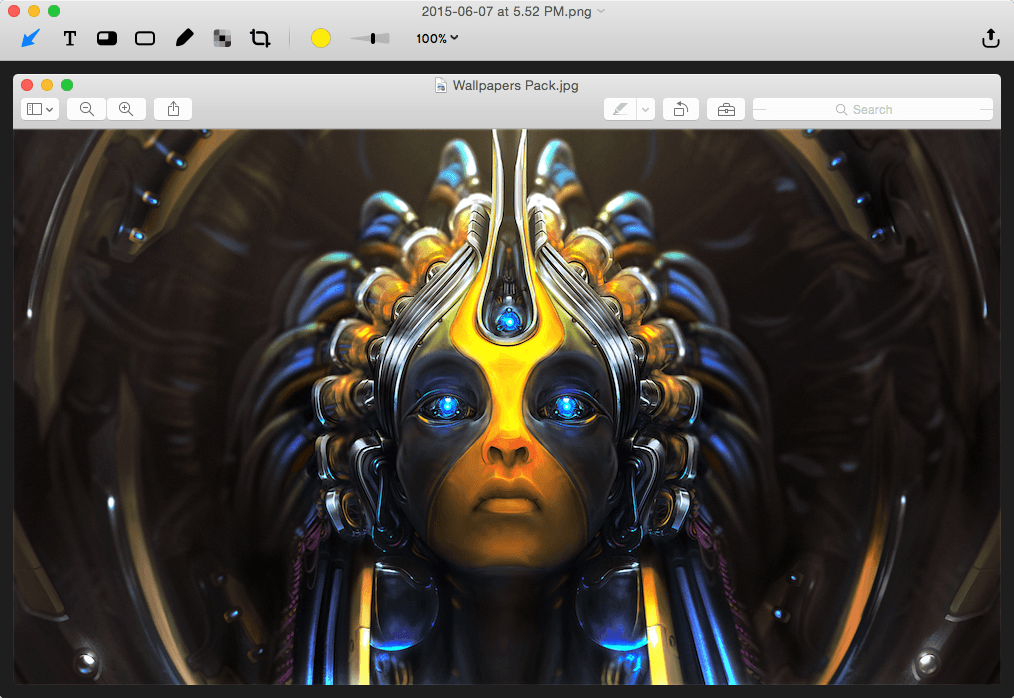Zoom in on Wallpapers Pack image
The height and width of the screenshot is (698, 1014).
click(x=126, y=109)
